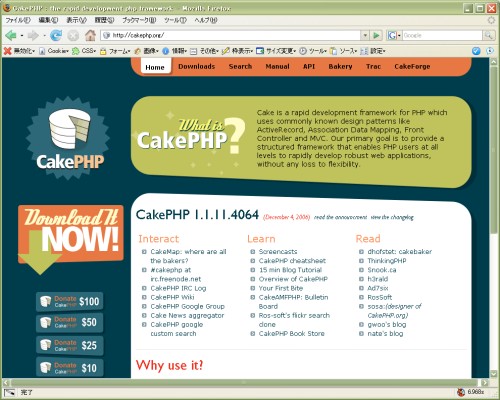Click the vertical page scrollbar thumb
Image resolution: width=500 pixels, height=400 pixels.
494,150
